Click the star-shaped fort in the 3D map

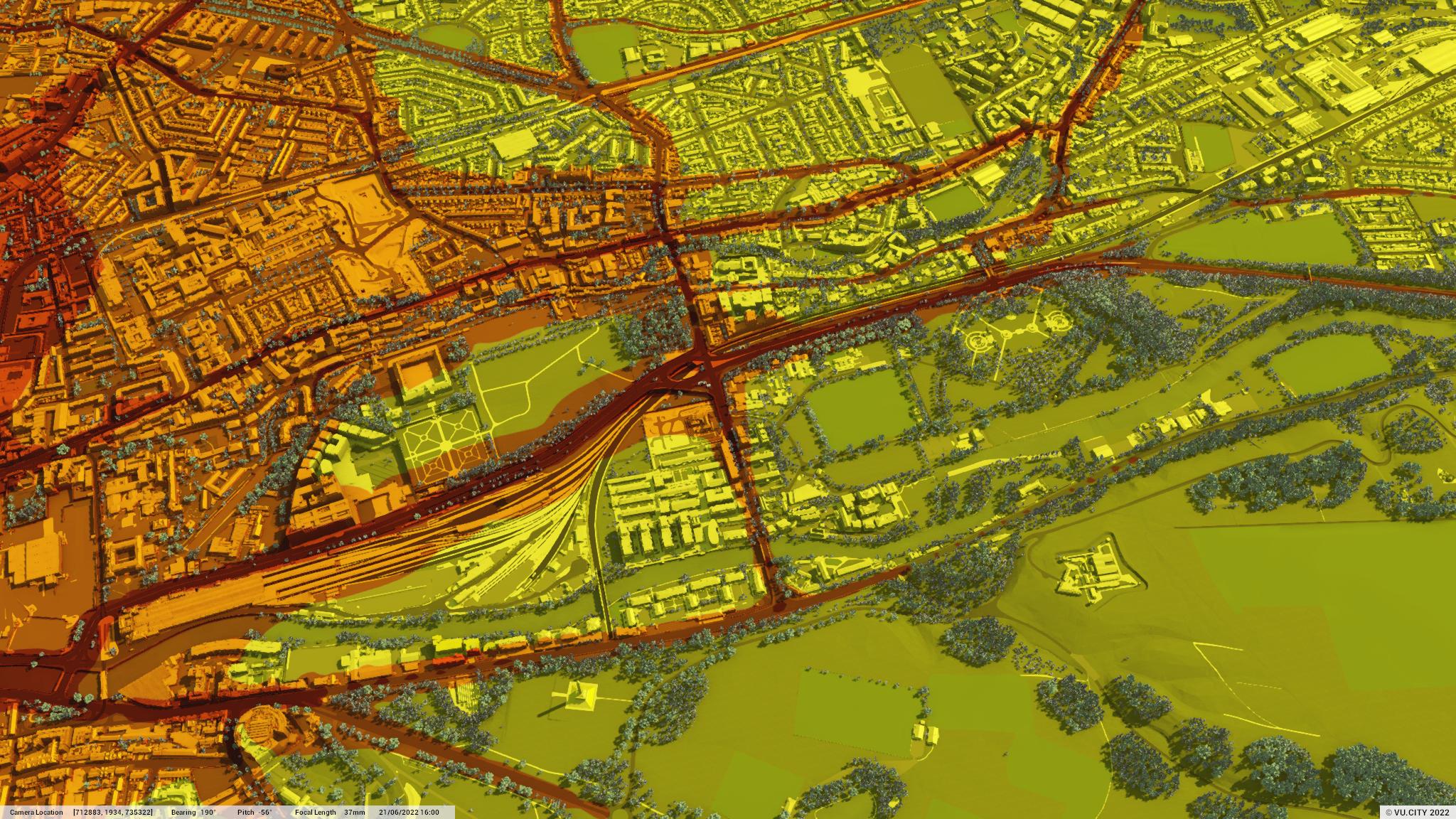tap(1098, 572)
